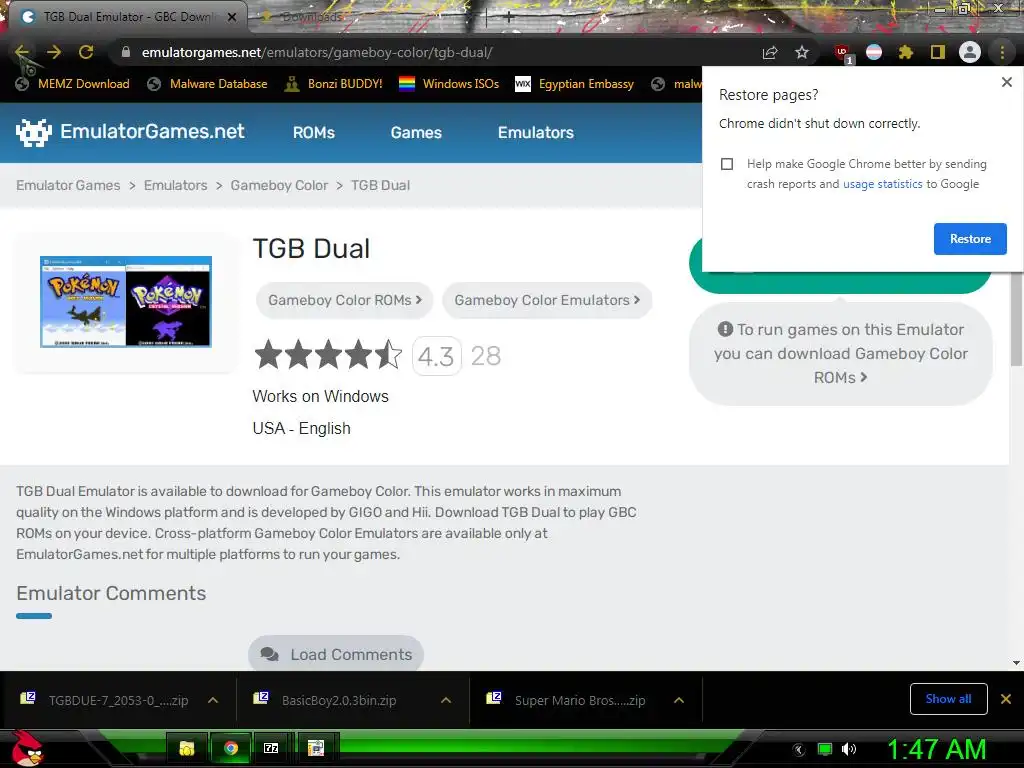Viewport: 1024px width, 768px height.
Task: Open the Chrome three-dot menu
Action: (x=1002, y=52)
